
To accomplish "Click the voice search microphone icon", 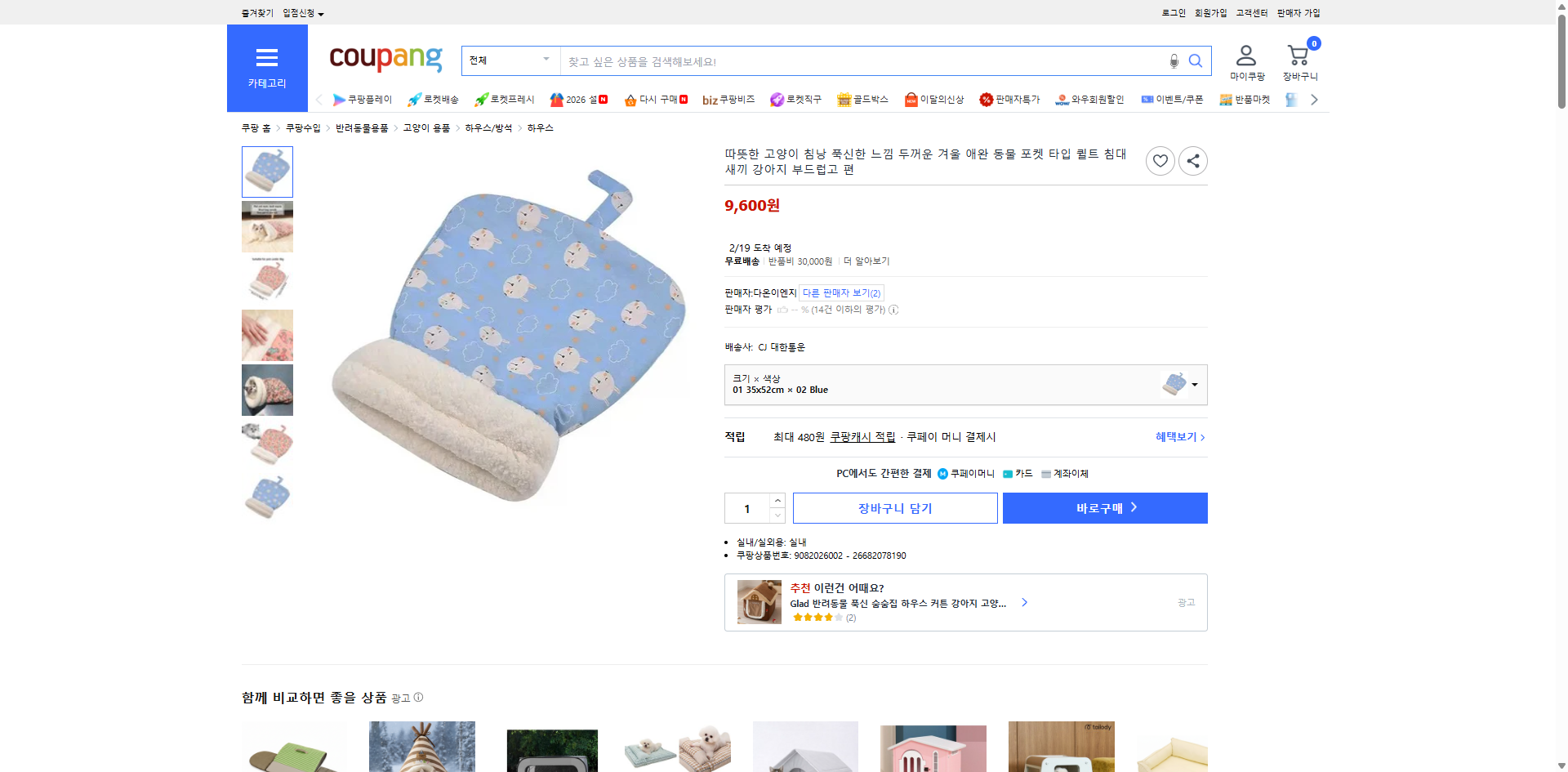I will tap(1174, 60).
